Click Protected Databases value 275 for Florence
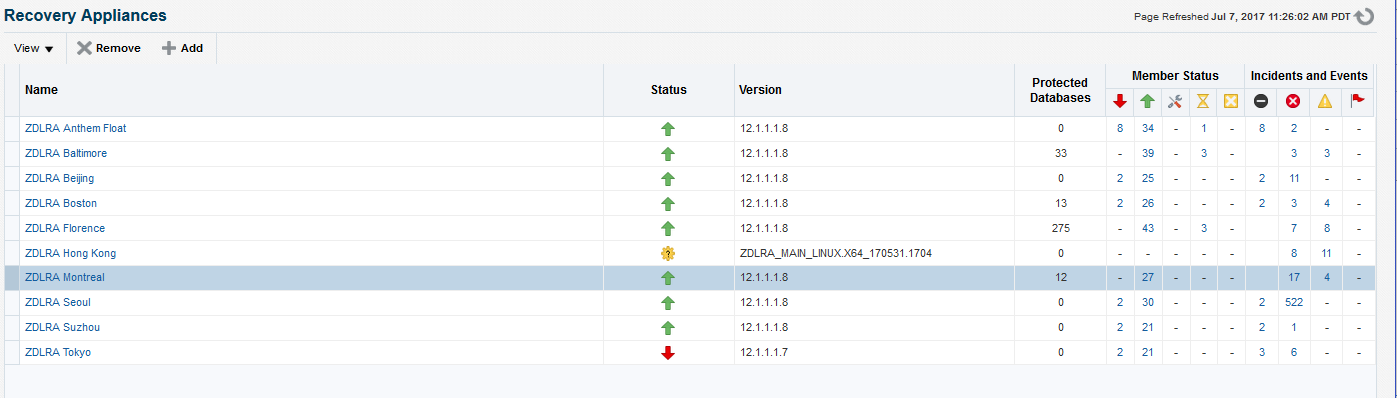1397x398 pixels. (1061, 228)
